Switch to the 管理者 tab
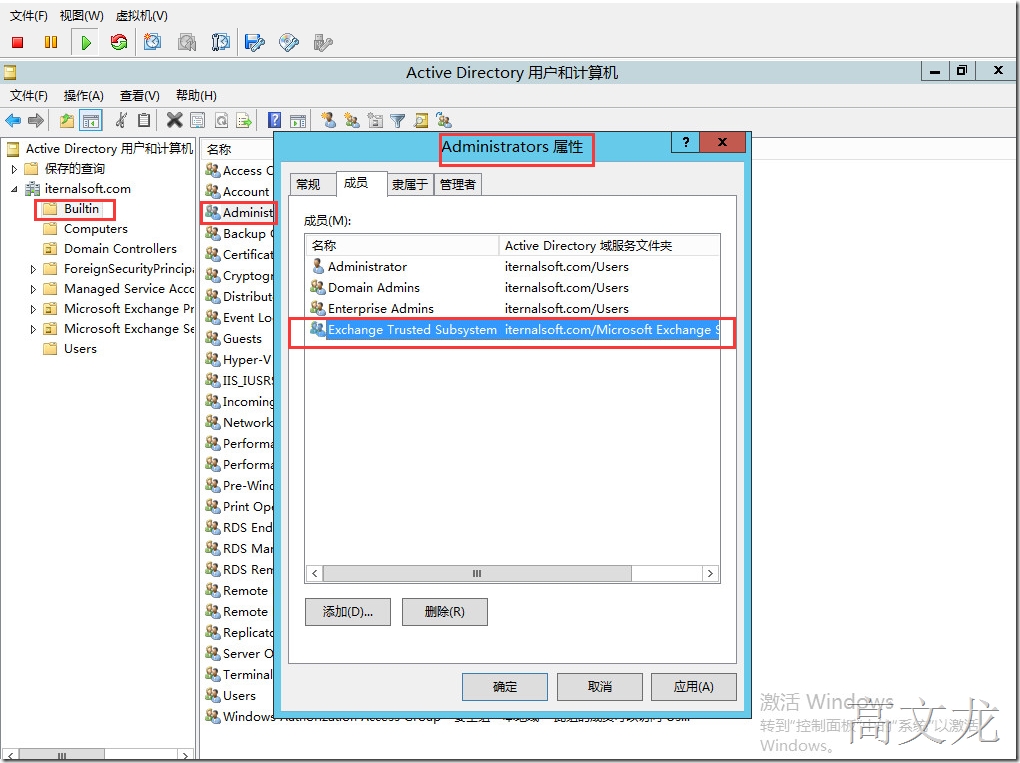1020x763 pixels. pyautogui.click(x=458, y=185)
